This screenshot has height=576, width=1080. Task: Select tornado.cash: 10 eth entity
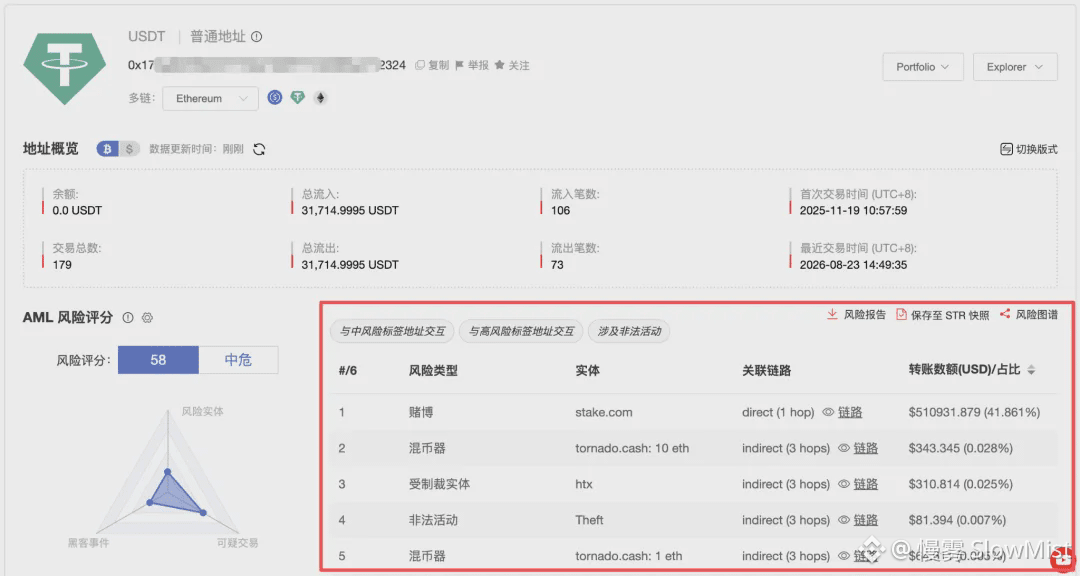(x=632, y=448)
